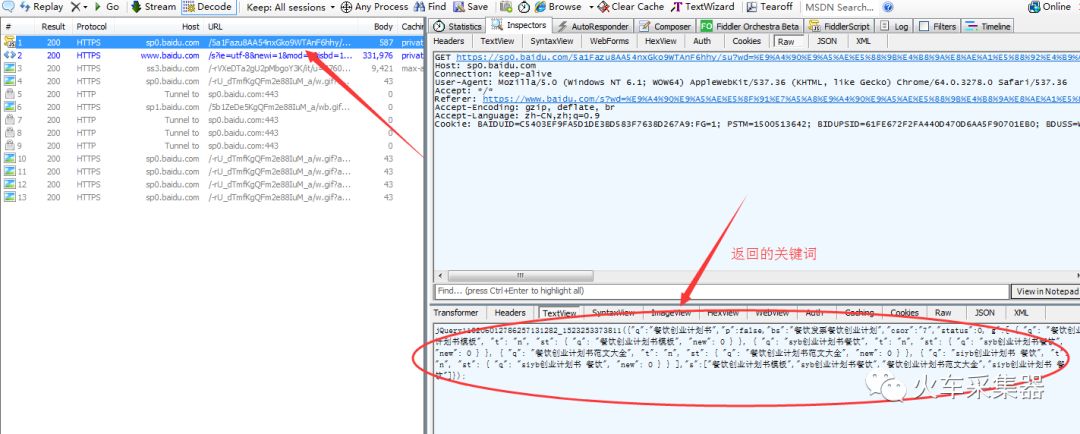1080x434 pixels.
Task: Replay the selected sessions
Action: click(x=41, y=7)
